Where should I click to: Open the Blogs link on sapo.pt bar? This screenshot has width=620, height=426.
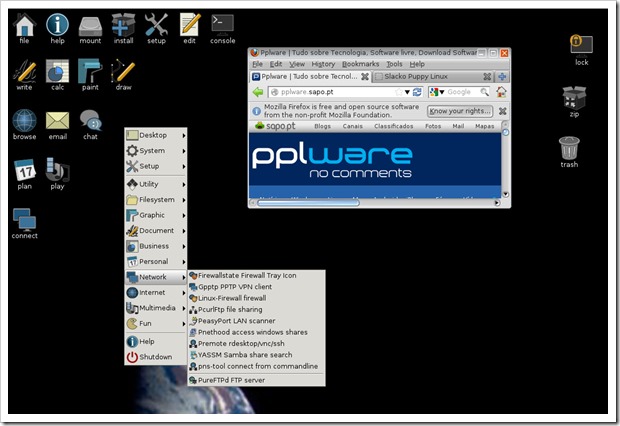coord(322,126)
